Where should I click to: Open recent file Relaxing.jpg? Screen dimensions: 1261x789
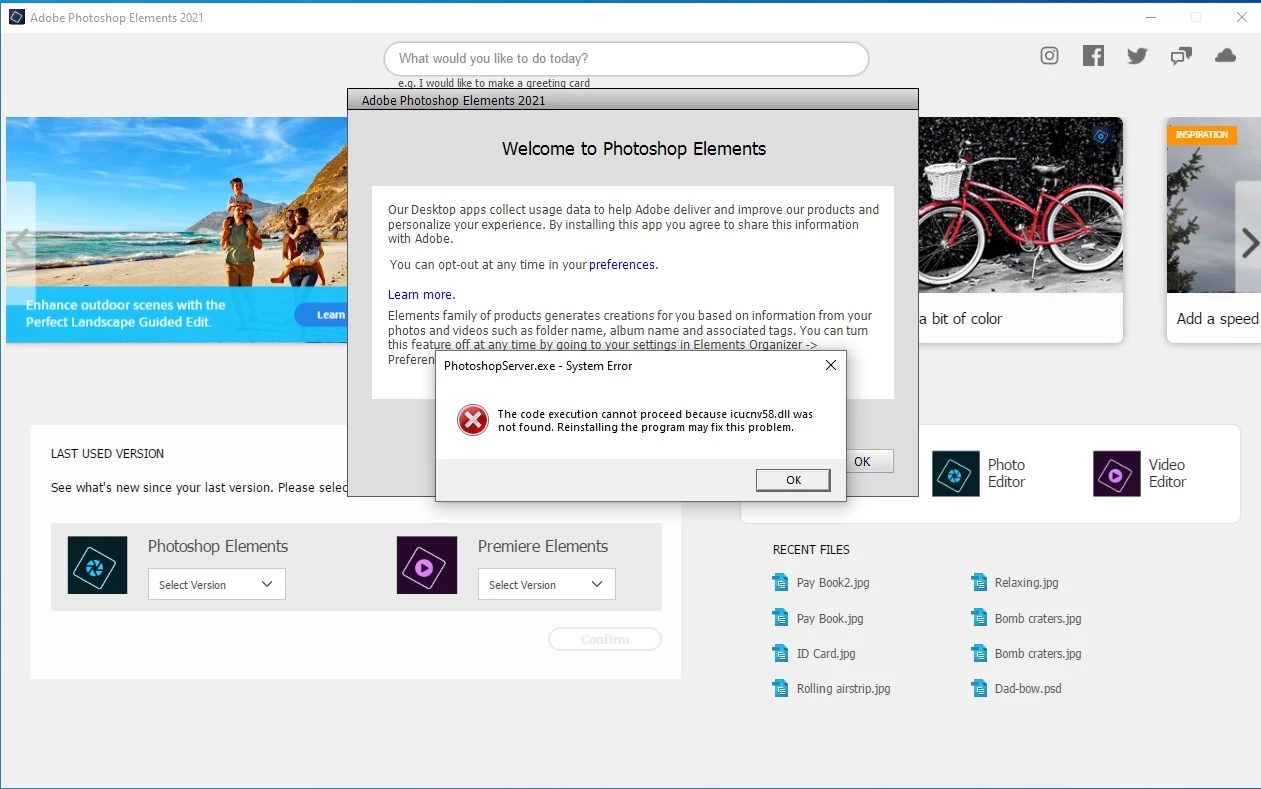pos(1026,583)
